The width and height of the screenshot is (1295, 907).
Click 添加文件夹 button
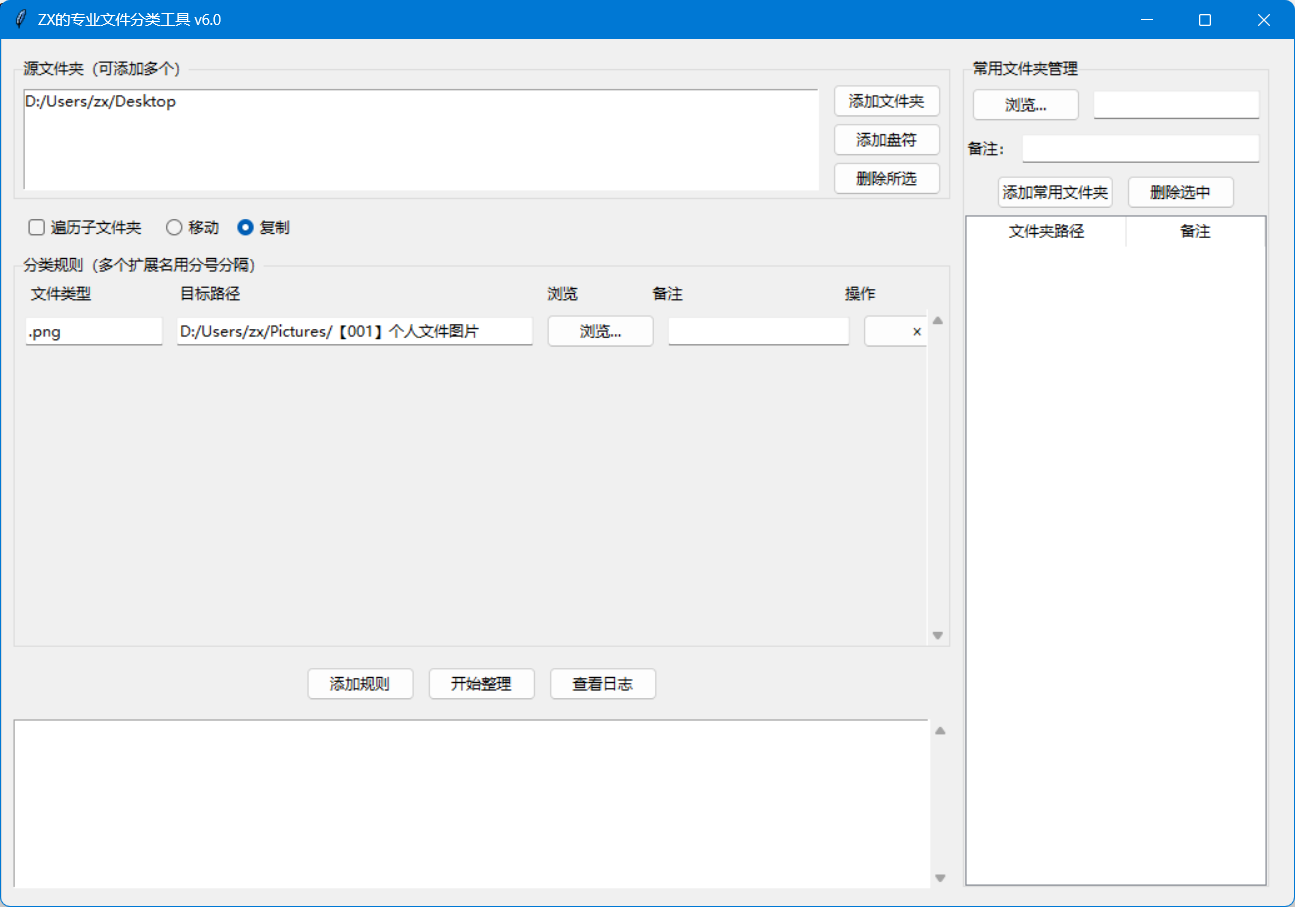[886, 101]
